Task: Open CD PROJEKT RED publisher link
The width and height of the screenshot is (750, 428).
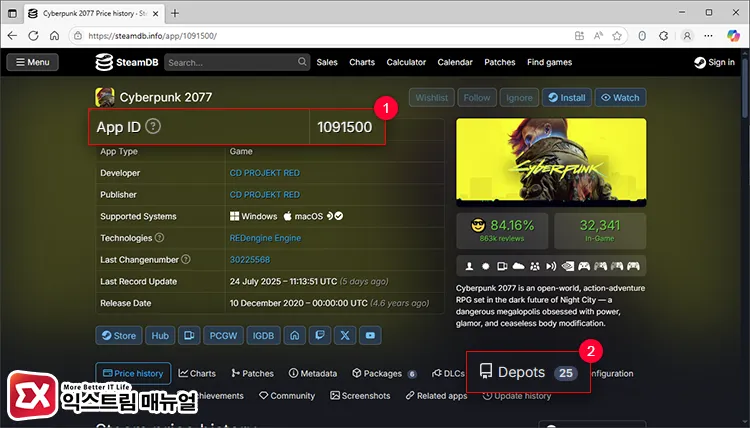Action: (265, 195)
